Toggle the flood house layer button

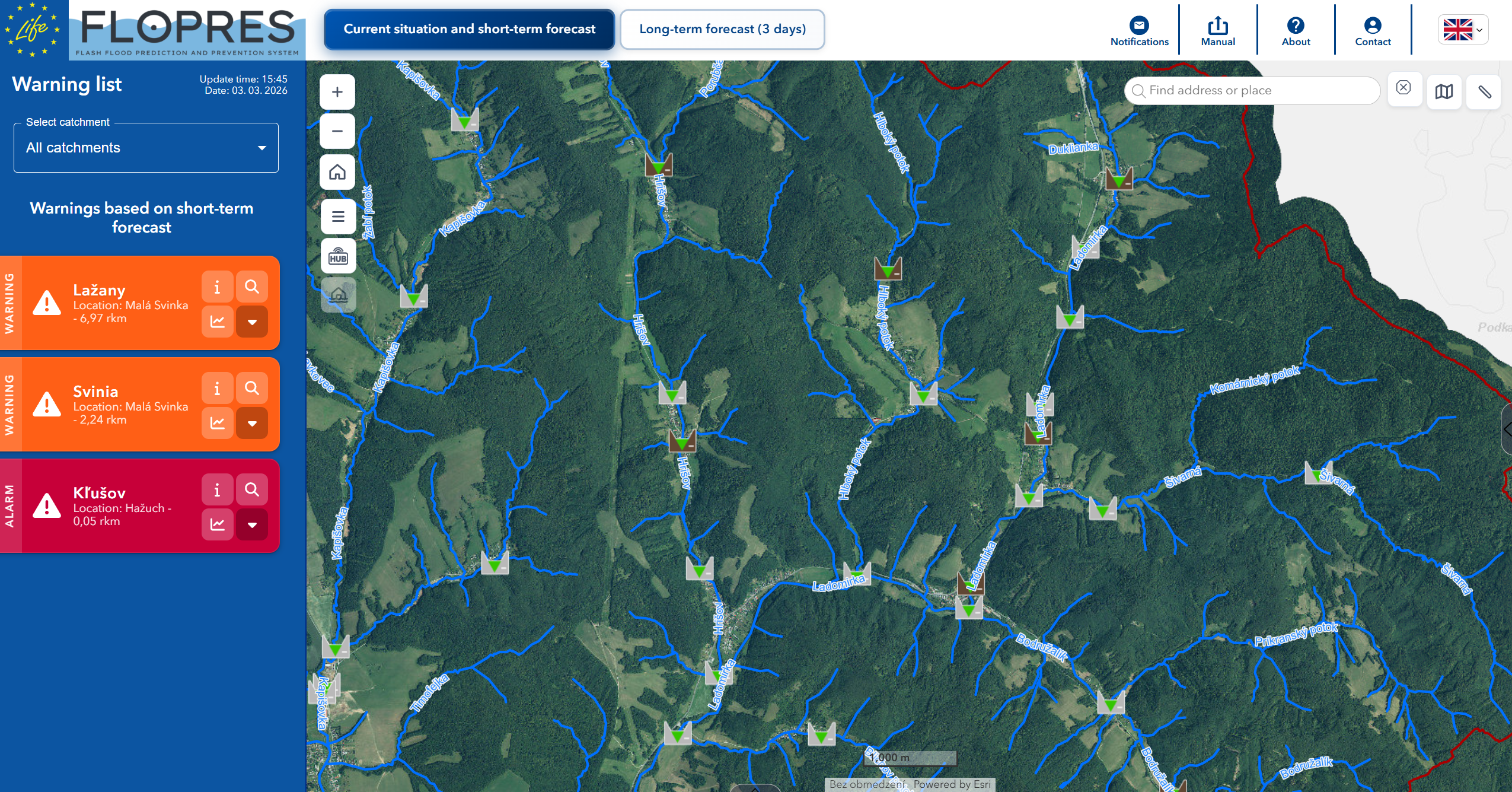pos(338,295)
